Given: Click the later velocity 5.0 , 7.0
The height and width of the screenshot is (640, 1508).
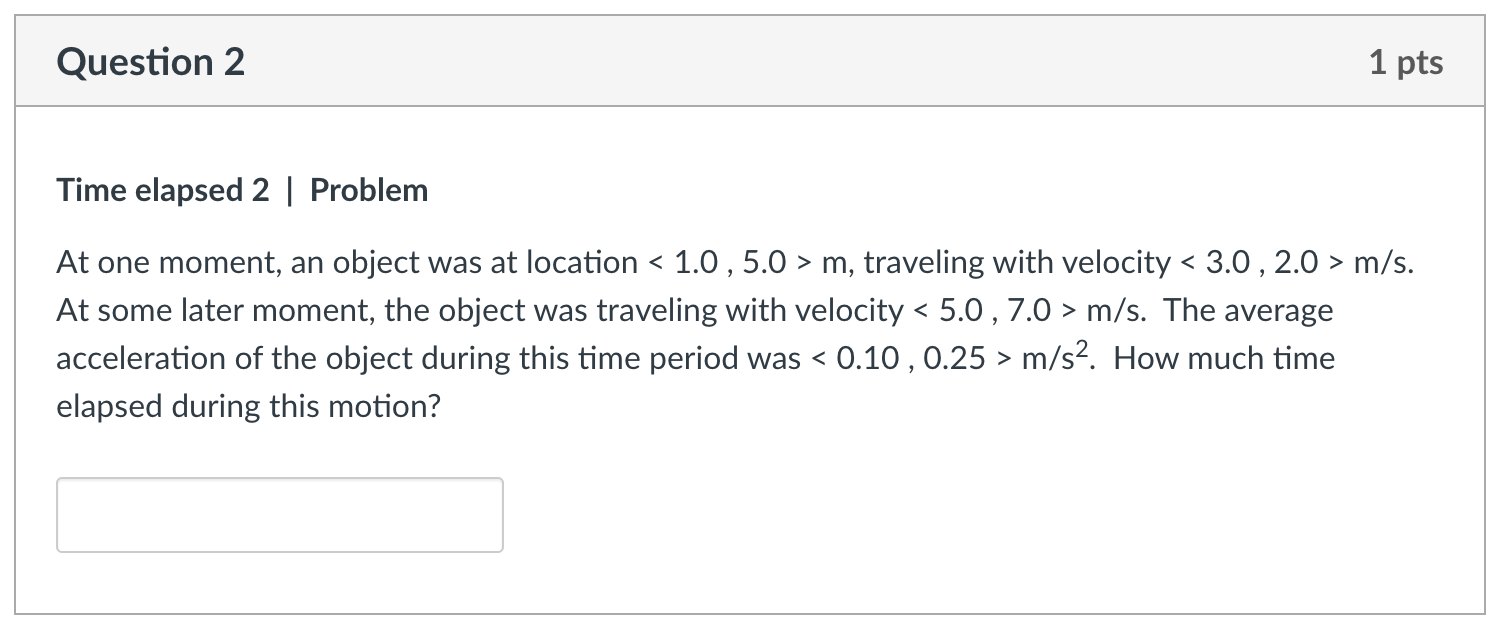Looking at the screenshot, I should (x=996, y=311).
